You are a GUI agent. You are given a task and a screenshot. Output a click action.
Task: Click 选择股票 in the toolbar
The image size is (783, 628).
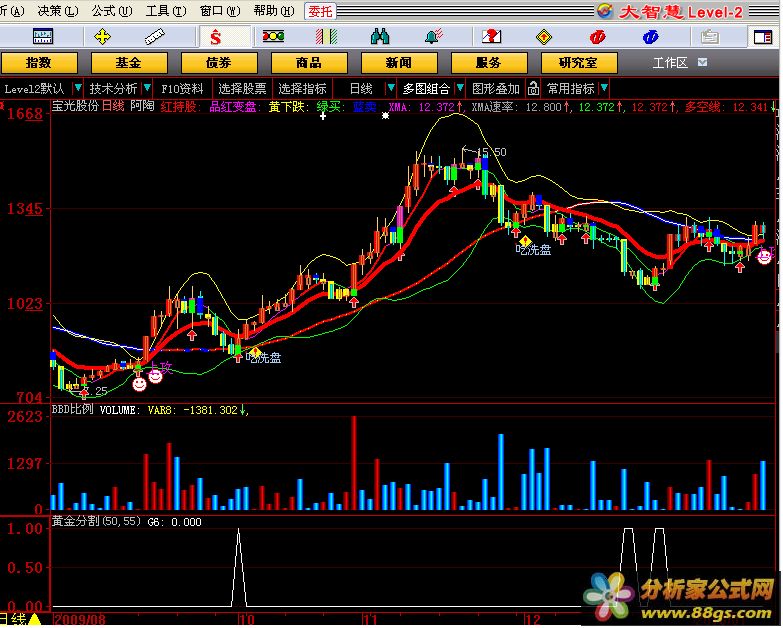coord(242,89)
